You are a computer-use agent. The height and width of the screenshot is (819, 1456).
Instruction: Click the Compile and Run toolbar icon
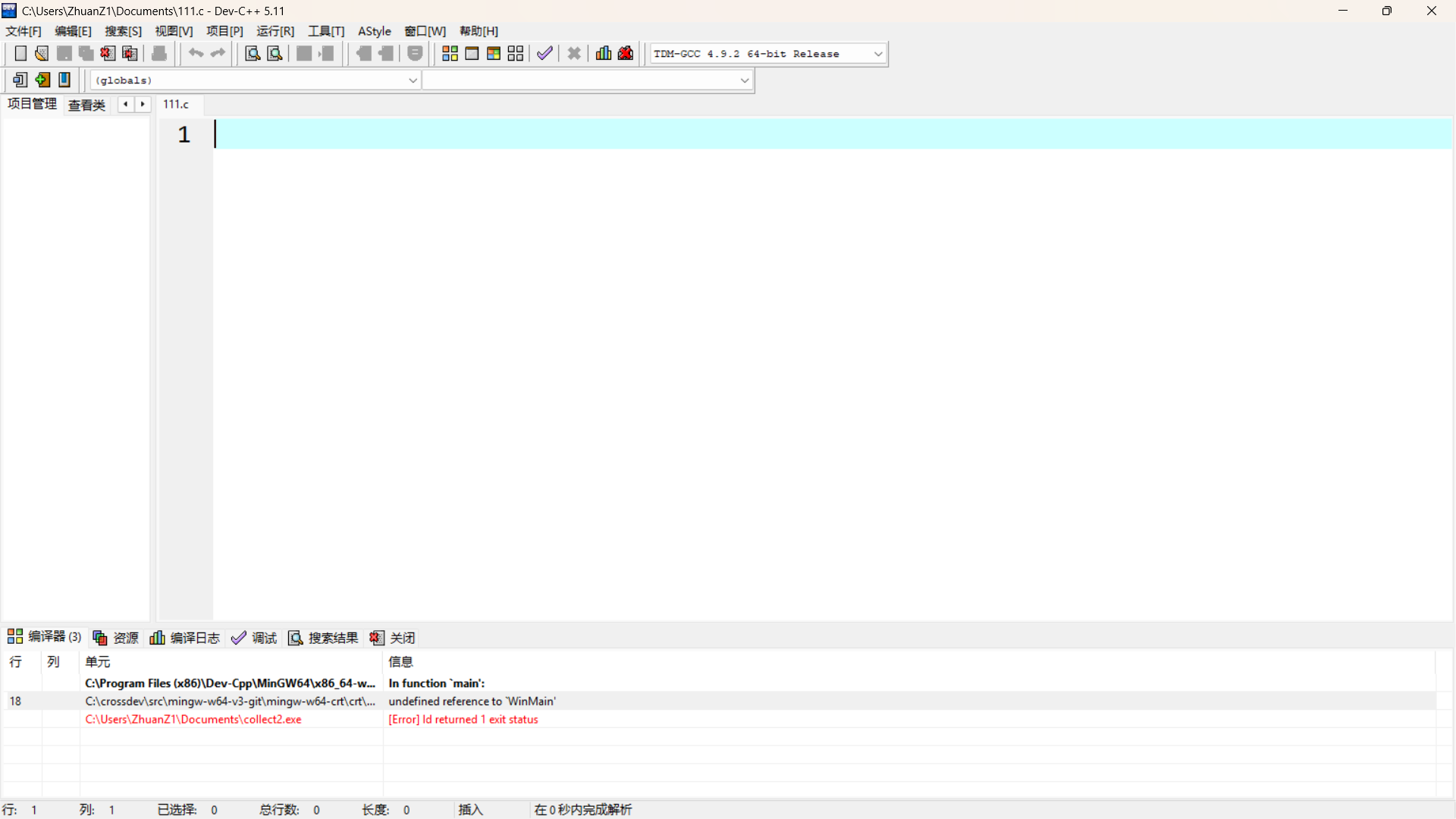pos(494,54)
